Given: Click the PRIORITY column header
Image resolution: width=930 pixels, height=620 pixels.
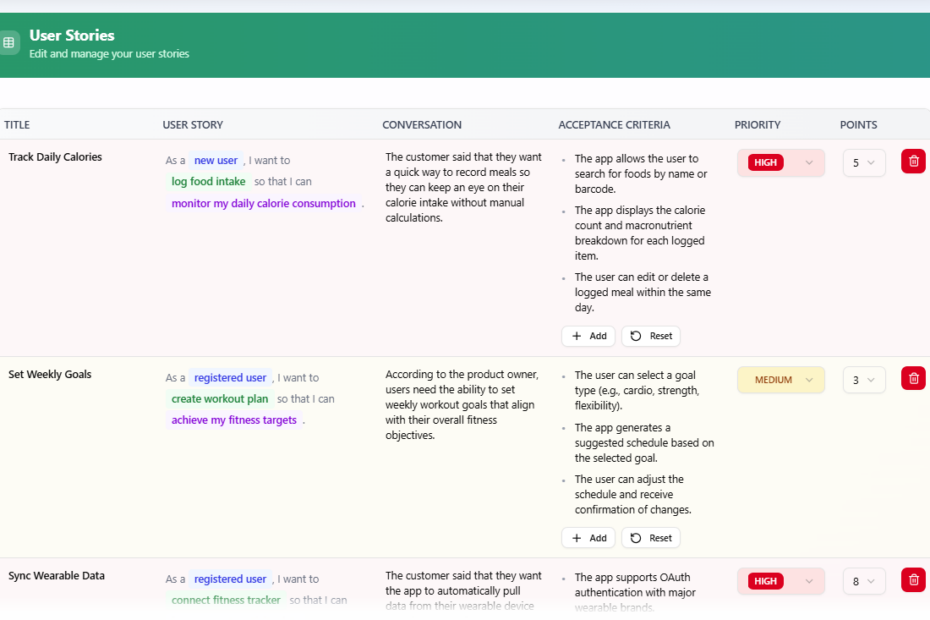Looking at the screenshot, I should click(757, 124).
